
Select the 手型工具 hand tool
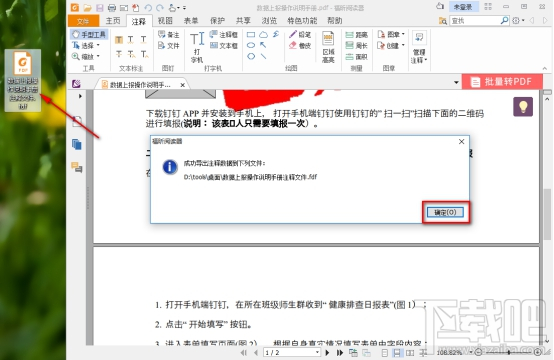tap(89, 34)
